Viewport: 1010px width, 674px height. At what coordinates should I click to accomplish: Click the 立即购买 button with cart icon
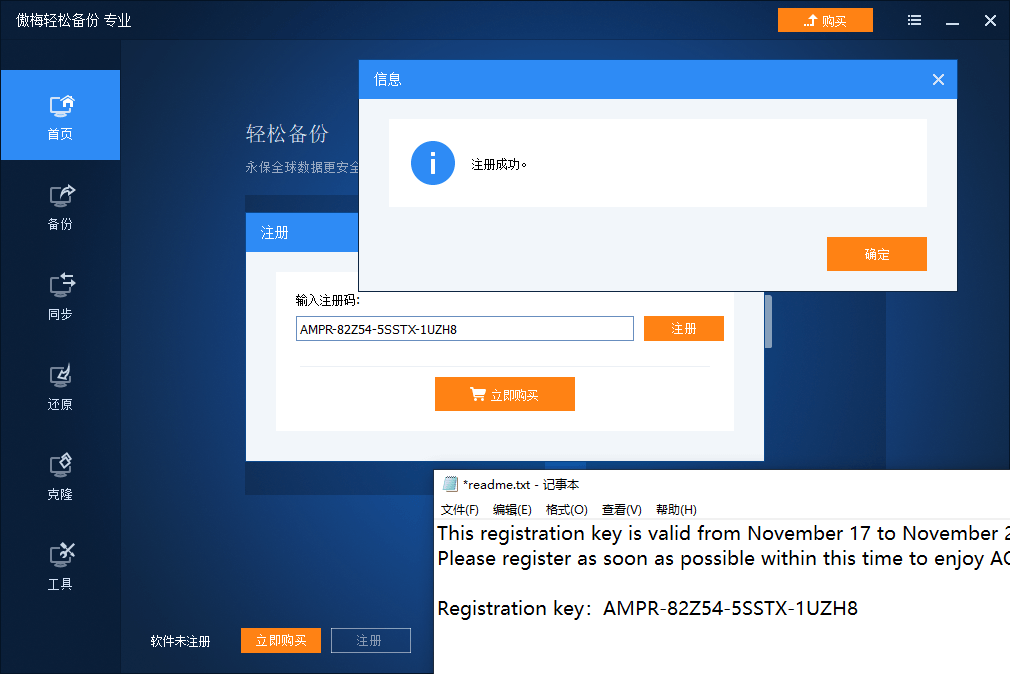click(504, 394)
